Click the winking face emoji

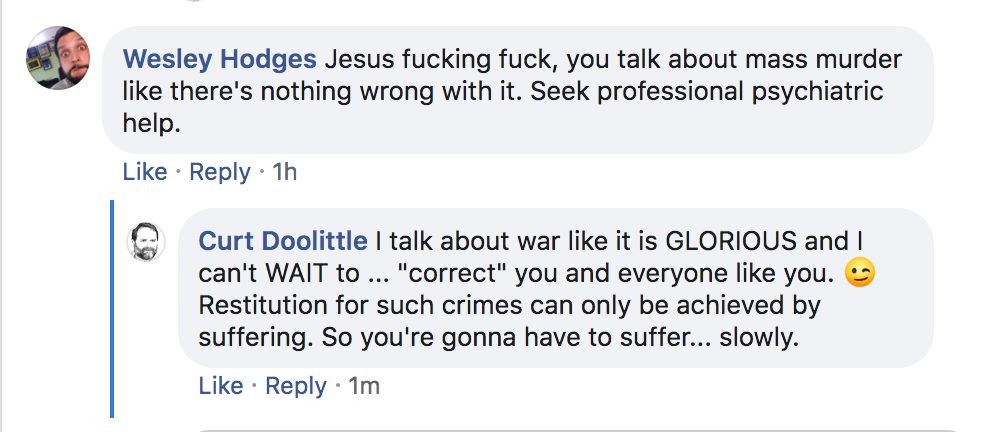[859, 273]
